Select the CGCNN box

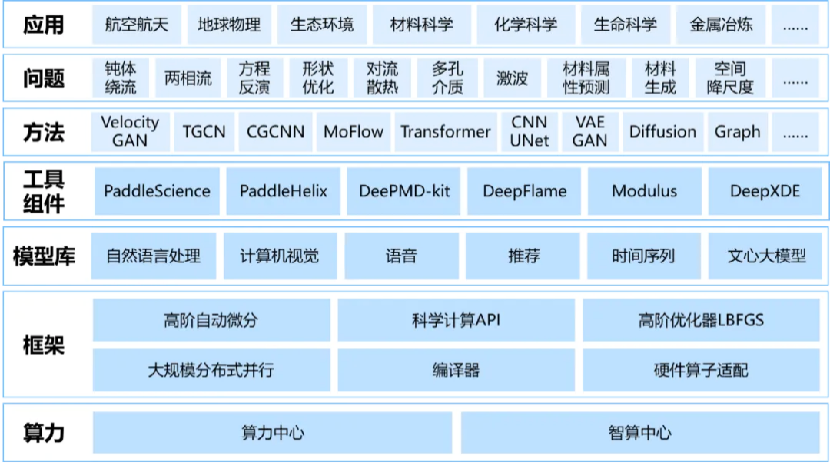click(x=275, y=132)
